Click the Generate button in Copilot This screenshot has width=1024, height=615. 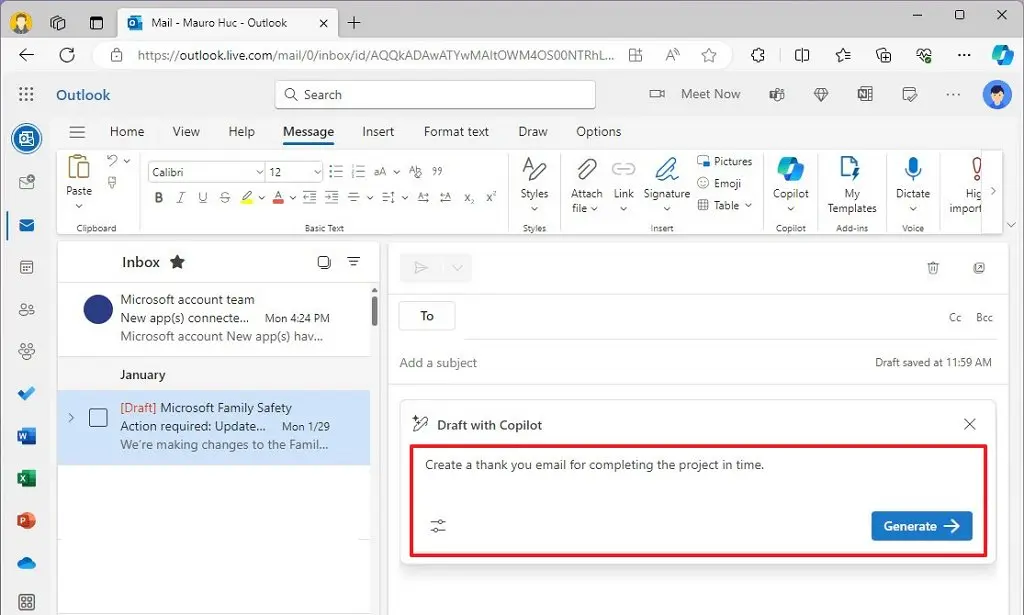coord(920,526)
